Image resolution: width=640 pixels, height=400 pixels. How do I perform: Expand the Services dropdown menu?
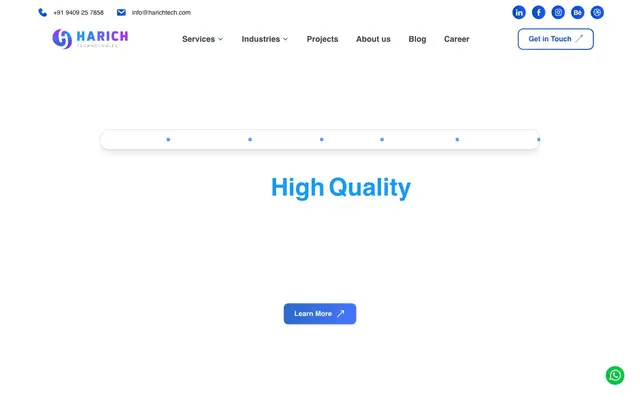pos(202,39)
